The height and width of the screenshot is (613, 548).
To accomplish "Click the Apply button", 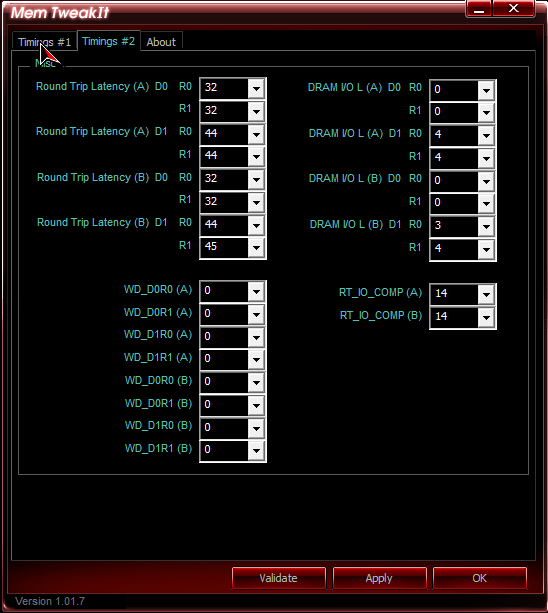I will pos(379,578).
